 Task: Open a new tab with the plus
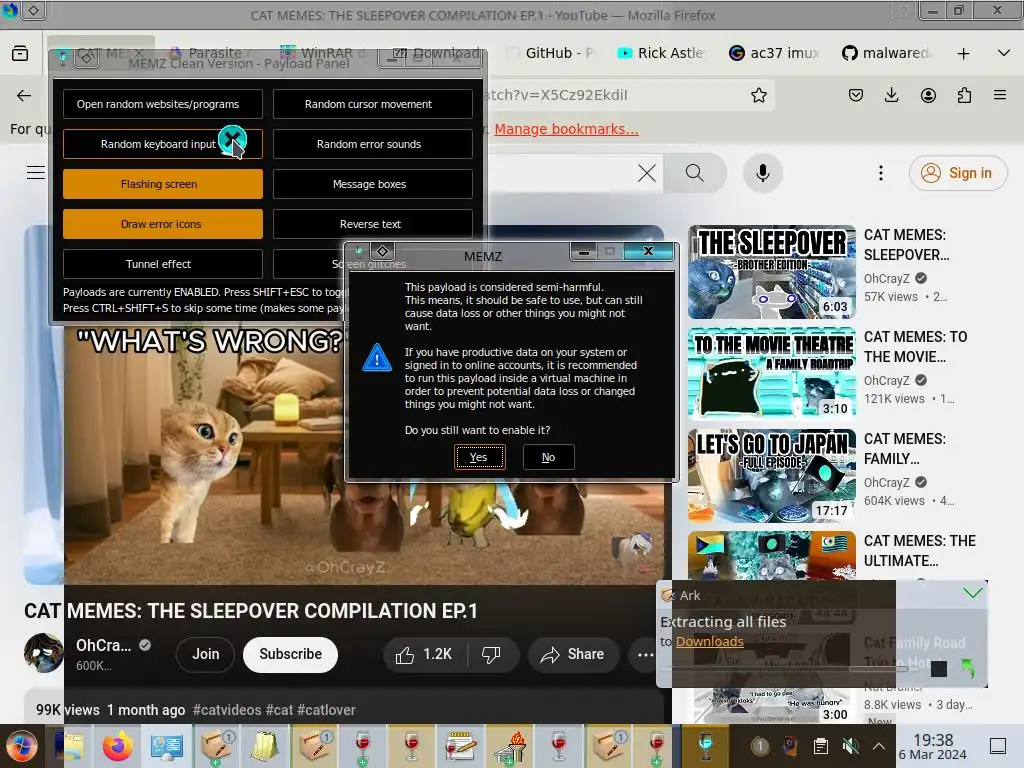point(963,54)
